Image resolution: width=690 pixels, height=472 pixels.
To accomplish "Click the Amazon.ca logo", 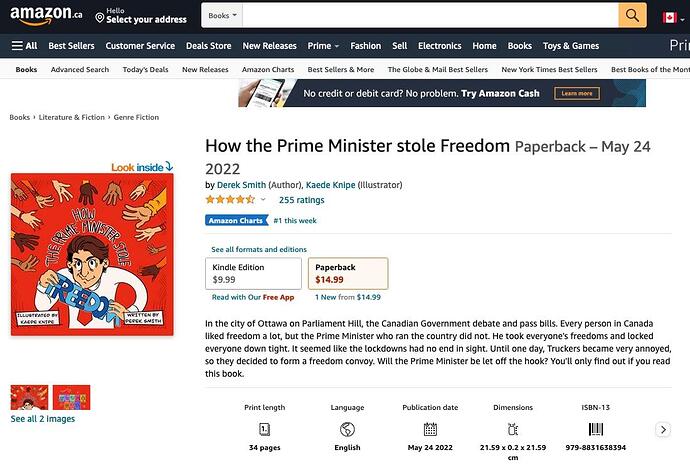I will pos(46,15).
